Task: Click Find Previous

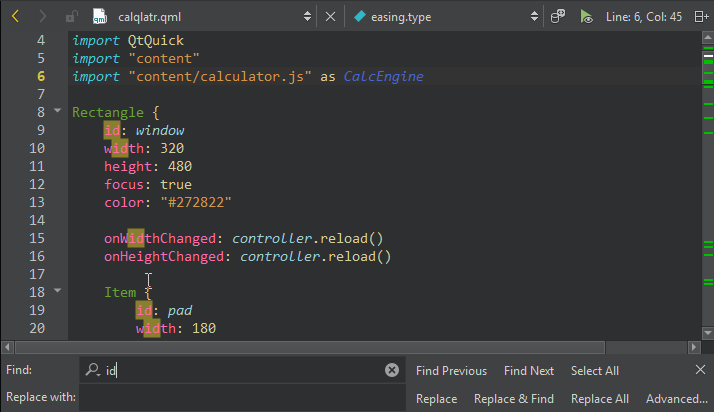Action: pyautogui.click(x=451, y=371)
